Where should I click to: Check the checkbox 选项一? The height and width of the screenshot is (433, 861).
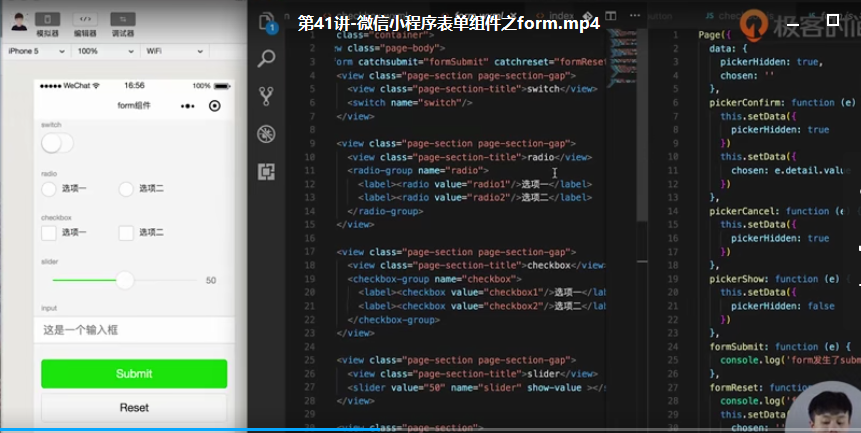[49, 233]
